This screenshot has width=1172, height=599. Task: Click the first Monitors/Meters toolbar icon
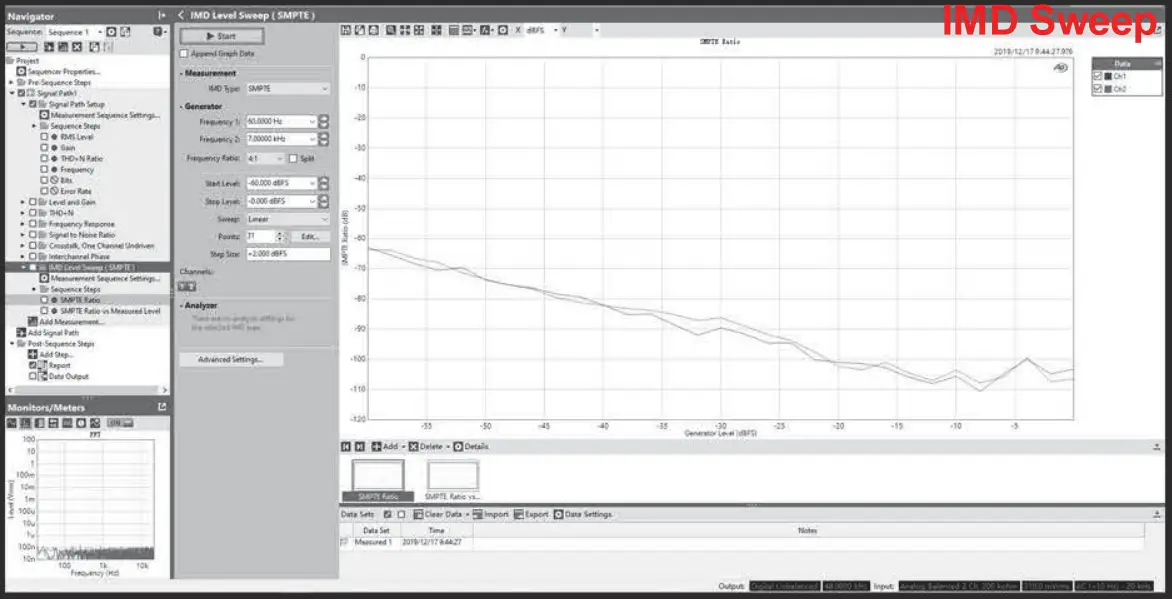tap(13, 423)
